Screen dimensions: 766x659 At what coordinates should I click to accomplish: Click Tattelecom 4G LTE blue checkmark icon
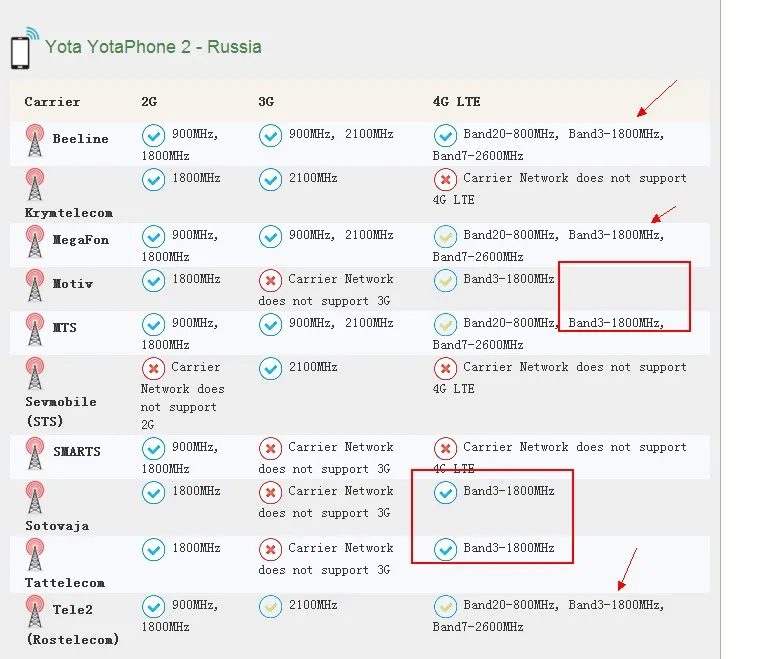click(446, 550)
